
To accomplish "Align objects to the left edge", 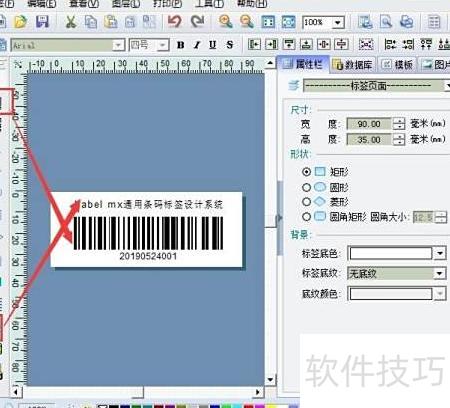I will pyautogui.click(x=254, y=44).
